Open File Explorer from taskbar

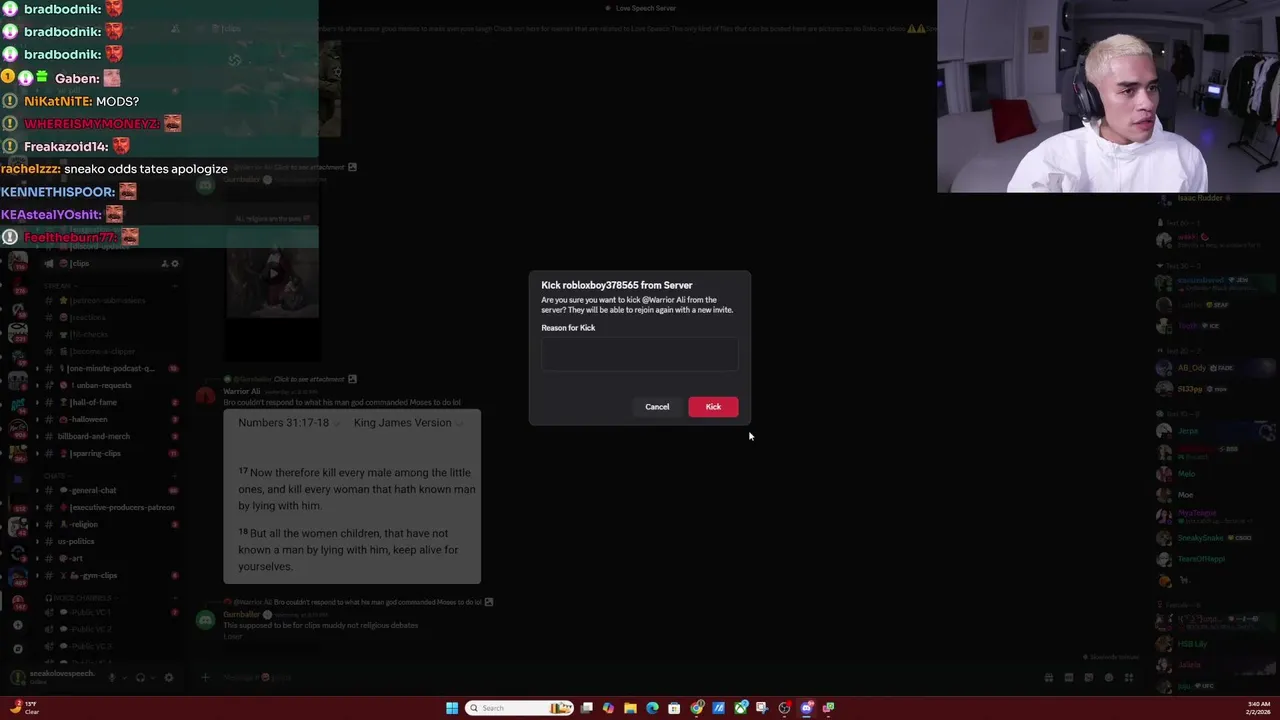(630, 708)
